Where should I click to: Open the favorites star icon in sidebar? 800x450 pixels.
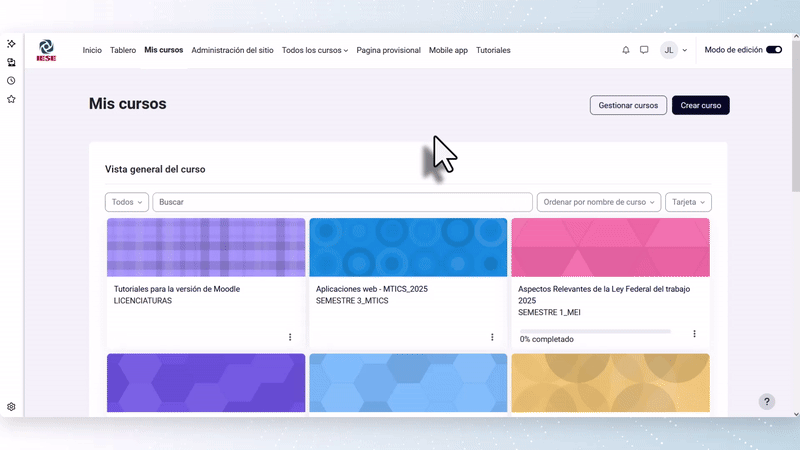pos(11,99)
